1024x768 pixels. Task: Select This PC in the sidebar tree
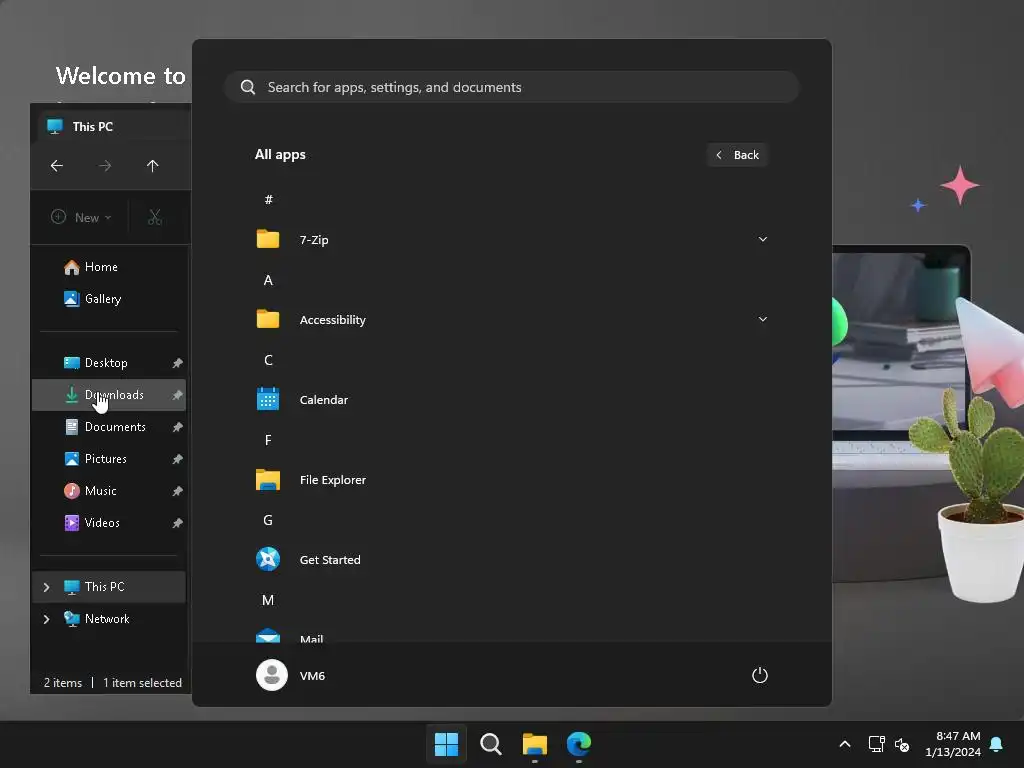click(x=108, y=587)
